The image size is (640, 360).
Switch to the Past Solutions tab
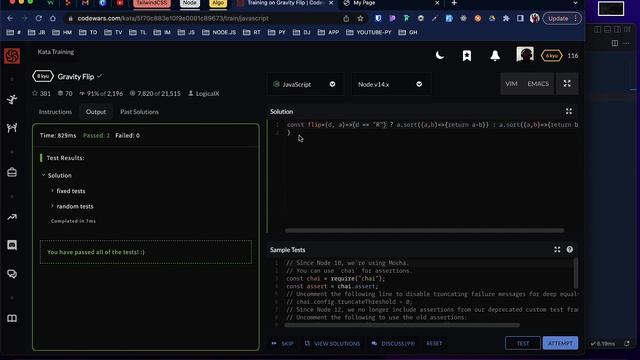139,112
